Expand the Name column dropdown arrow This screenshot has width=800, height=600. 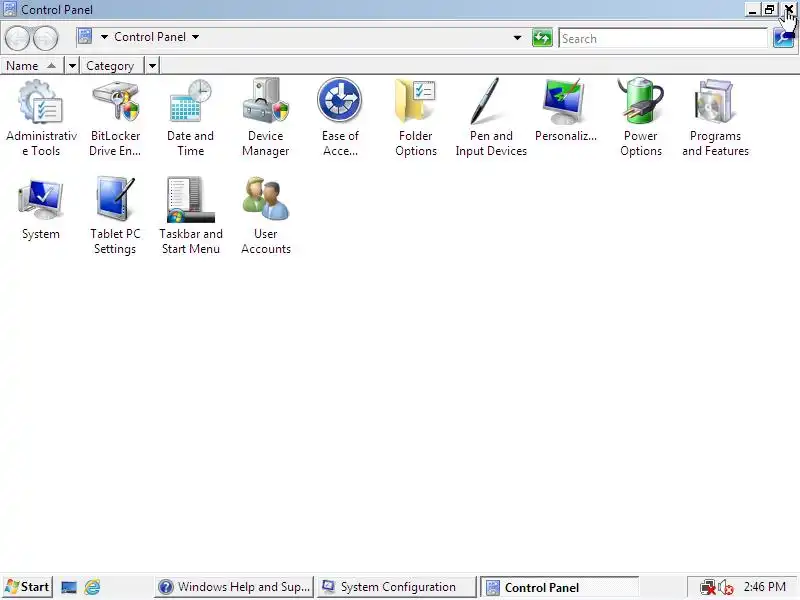pos(72,66)
